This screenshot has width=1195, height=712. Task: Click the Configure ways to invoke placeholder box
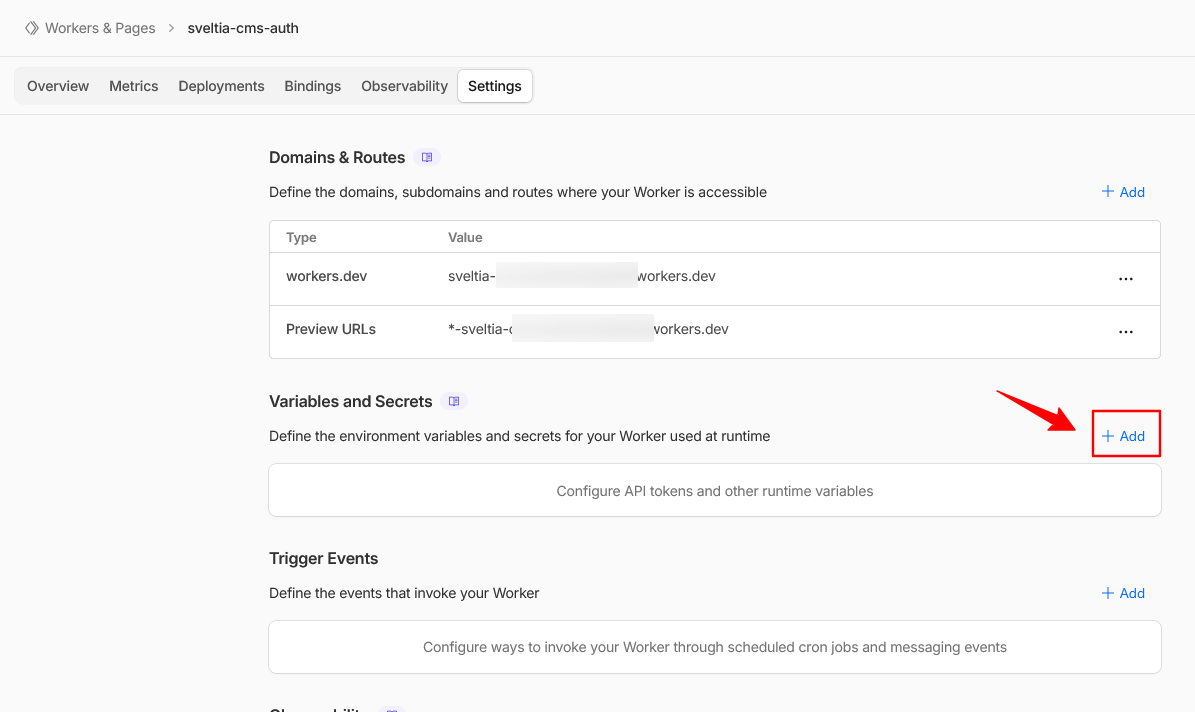(715, 647)
